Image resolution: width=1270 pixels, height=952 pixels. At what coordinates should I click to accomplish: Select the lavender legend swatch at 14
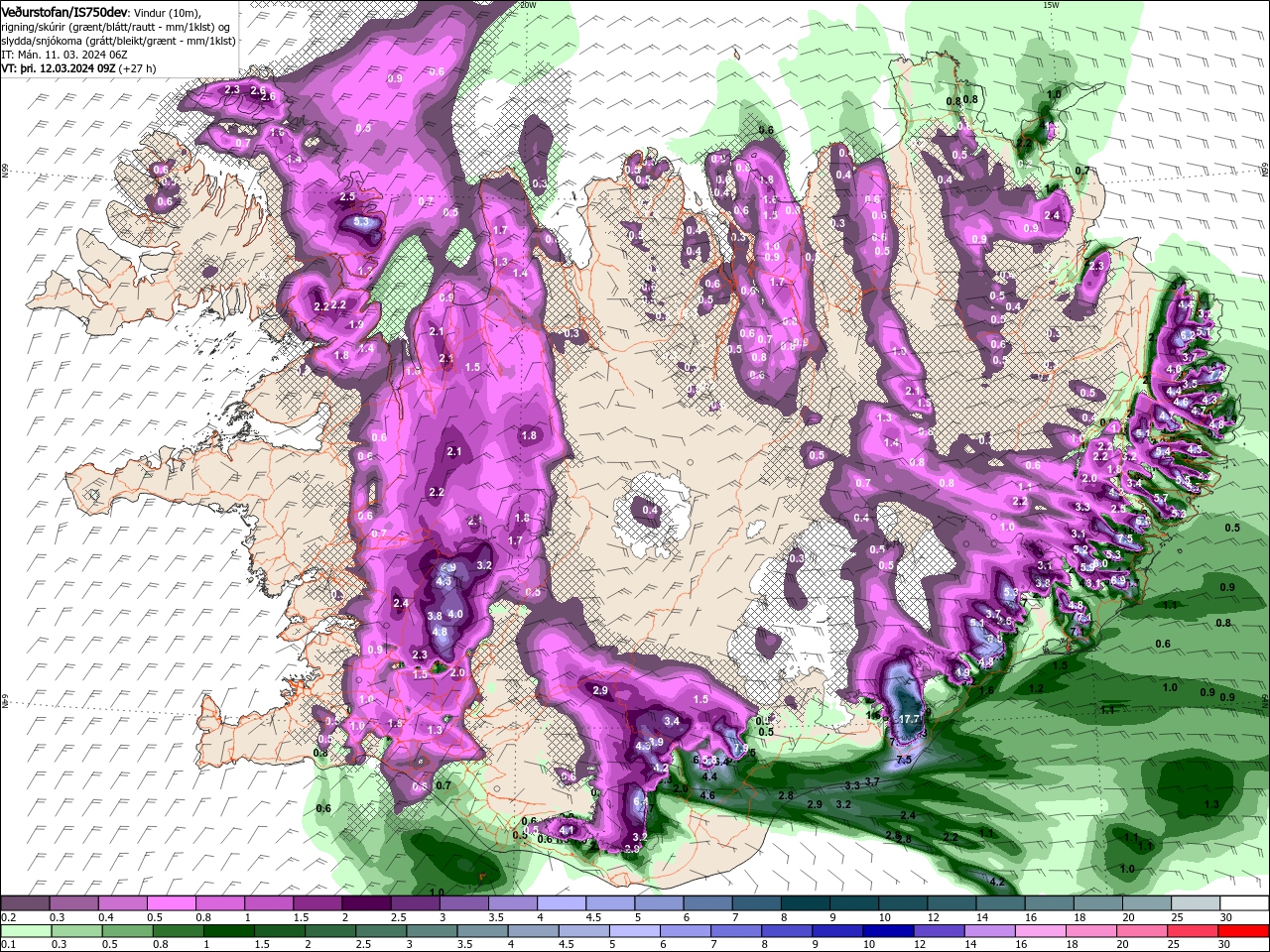coord(989,931)
